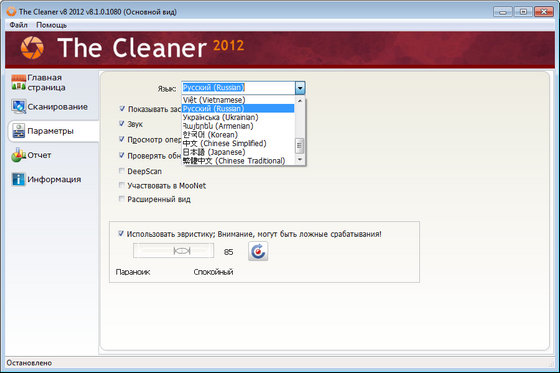Open the Отчет report chart icon
Image resolution: width=560 pixels, height=373 pixels.
coord(19,155)
